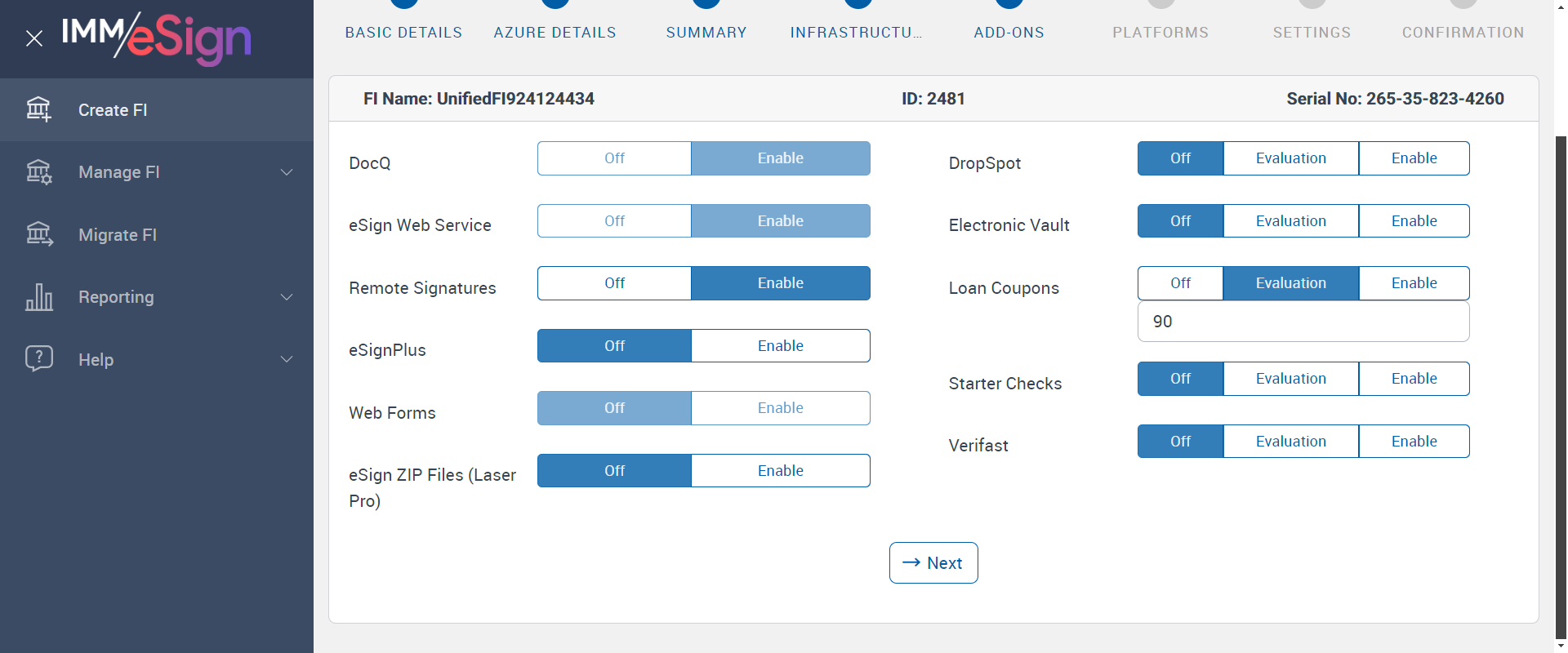
Task: Enable Web Forms
Action: click(x=781, y=408)
